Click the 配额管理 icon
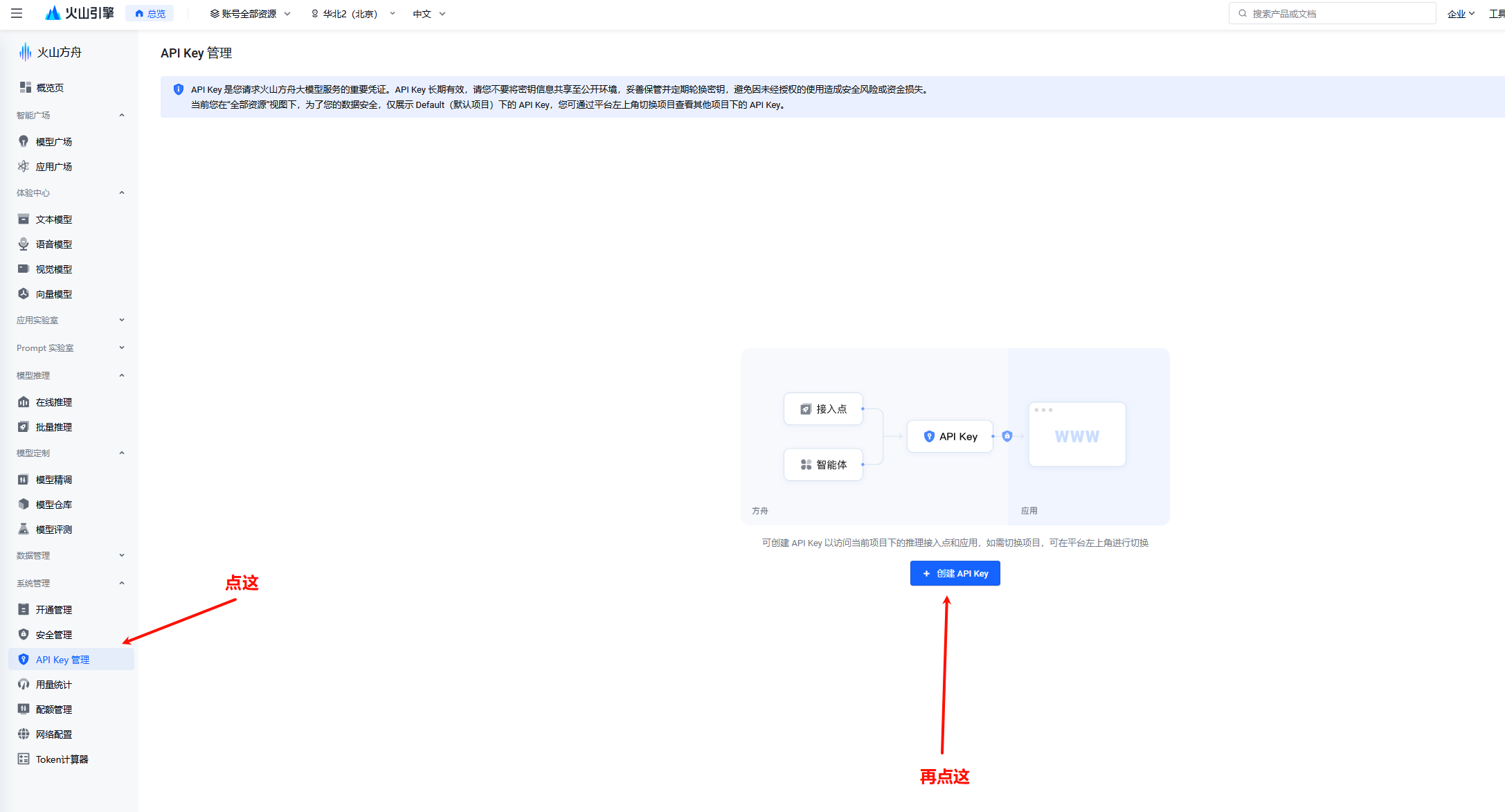The height and width of the screenshot is (812, 1505). click(24, 709)
